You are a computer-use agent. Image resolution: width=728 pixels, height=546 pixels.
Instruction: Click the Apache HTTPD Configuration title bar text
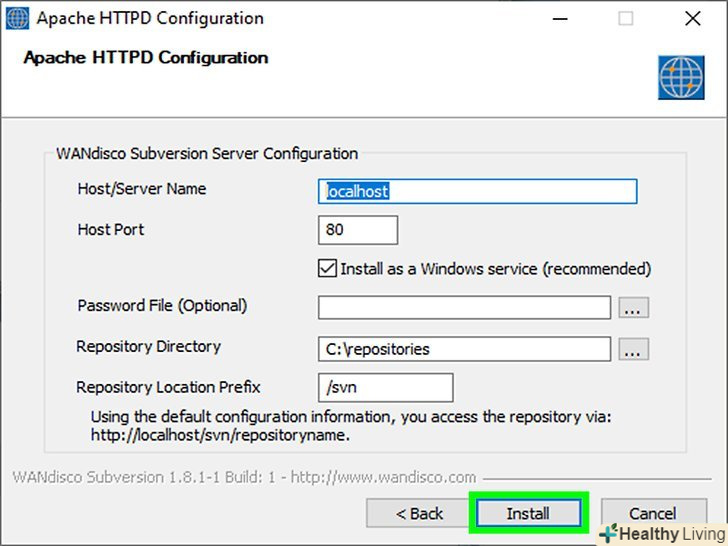pyautogui.click(x=151, y=19)
